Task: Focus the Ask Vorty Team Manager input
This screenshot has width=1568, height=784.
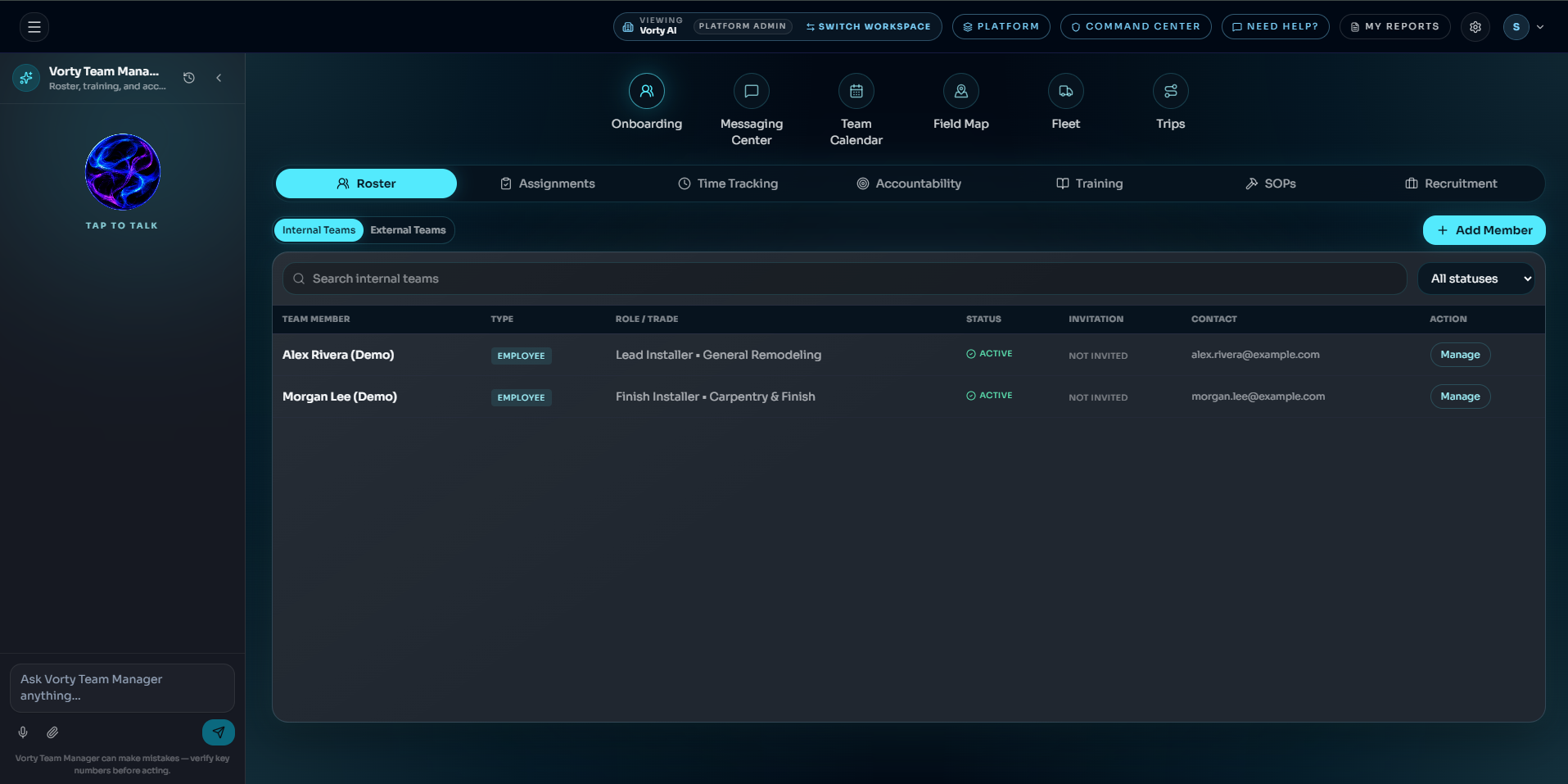Action: coord(122,687)
